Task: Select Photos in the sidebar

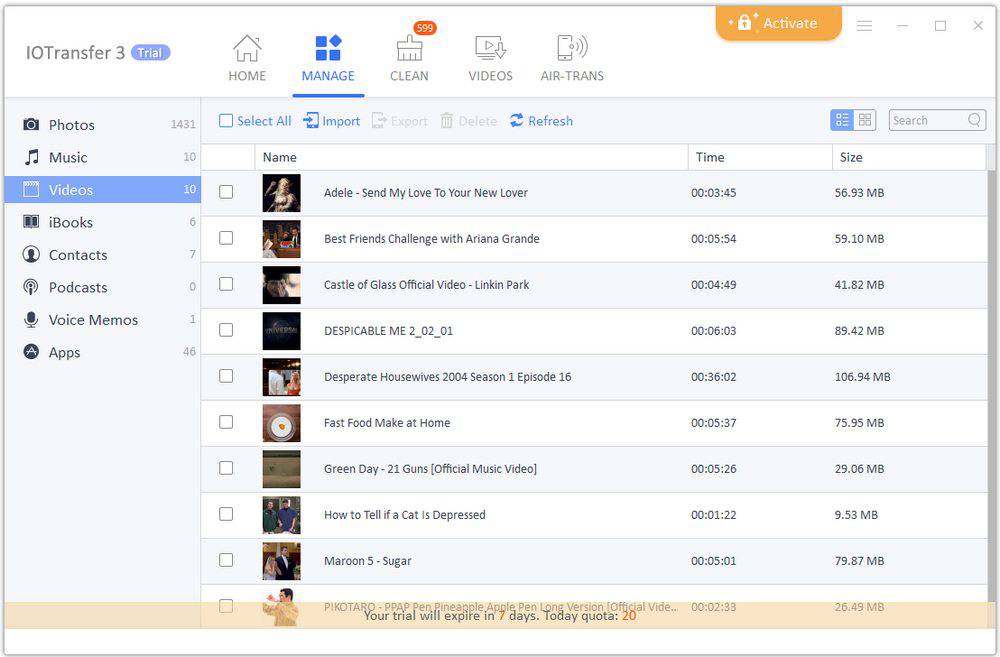Action: click(103, 124)
